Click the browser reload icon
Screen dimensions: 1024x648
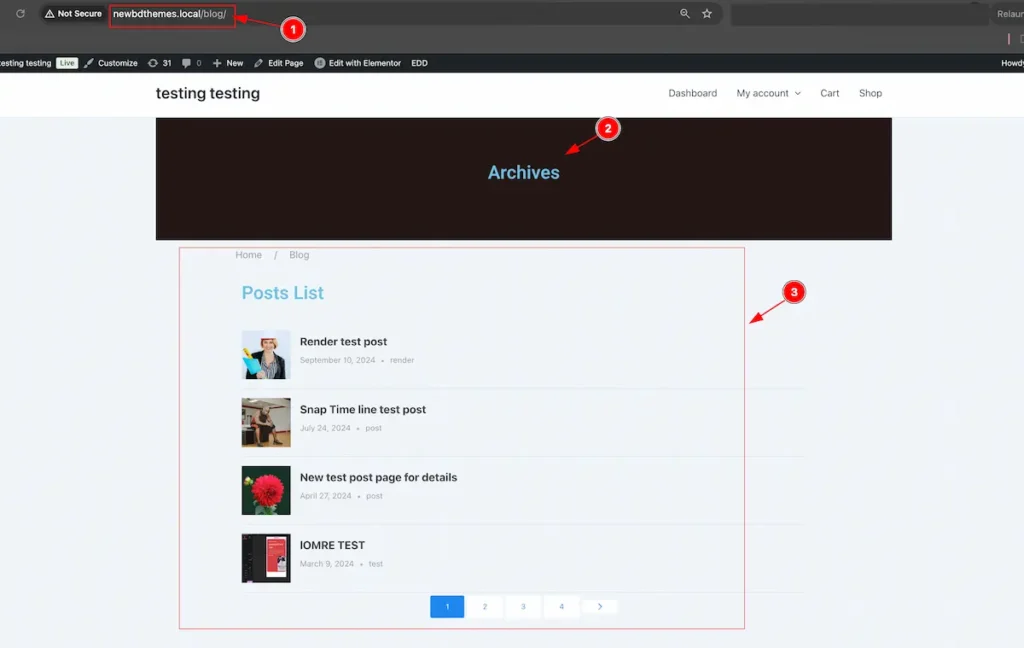(20, 14)
